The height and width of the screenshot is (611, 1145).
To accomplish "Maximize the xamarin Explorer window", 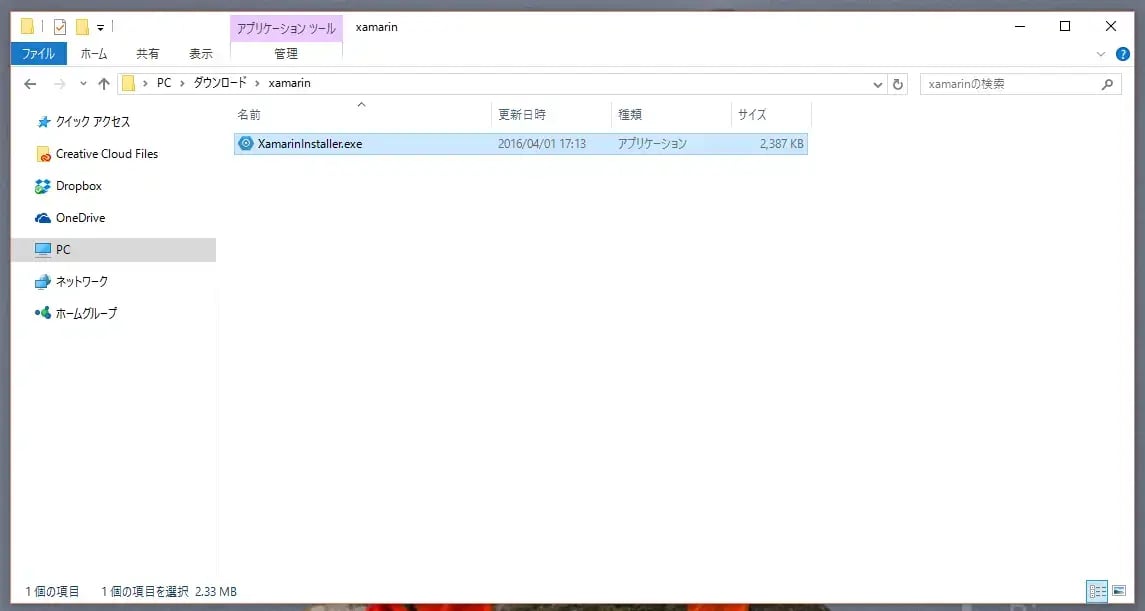I will [x=1065, y=27].
